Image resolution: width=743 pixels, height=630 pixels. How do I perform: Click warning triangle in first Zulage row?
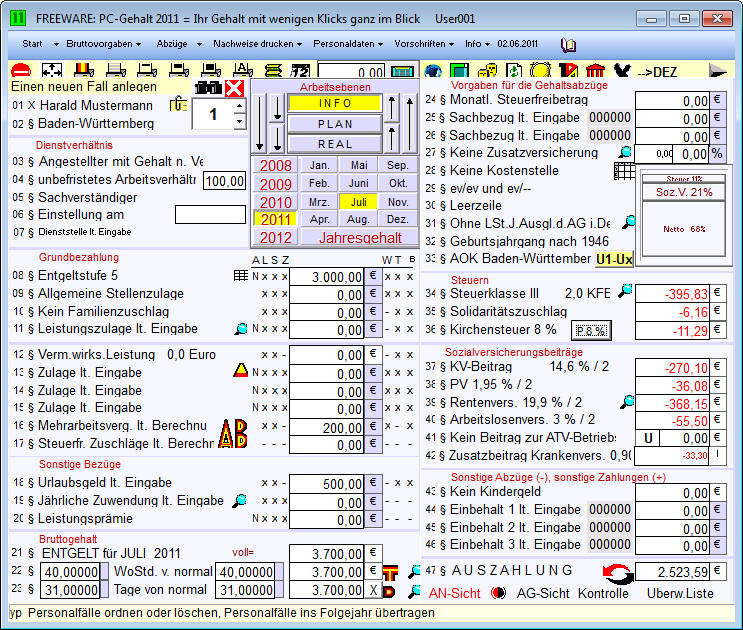(x=241, y=370)
